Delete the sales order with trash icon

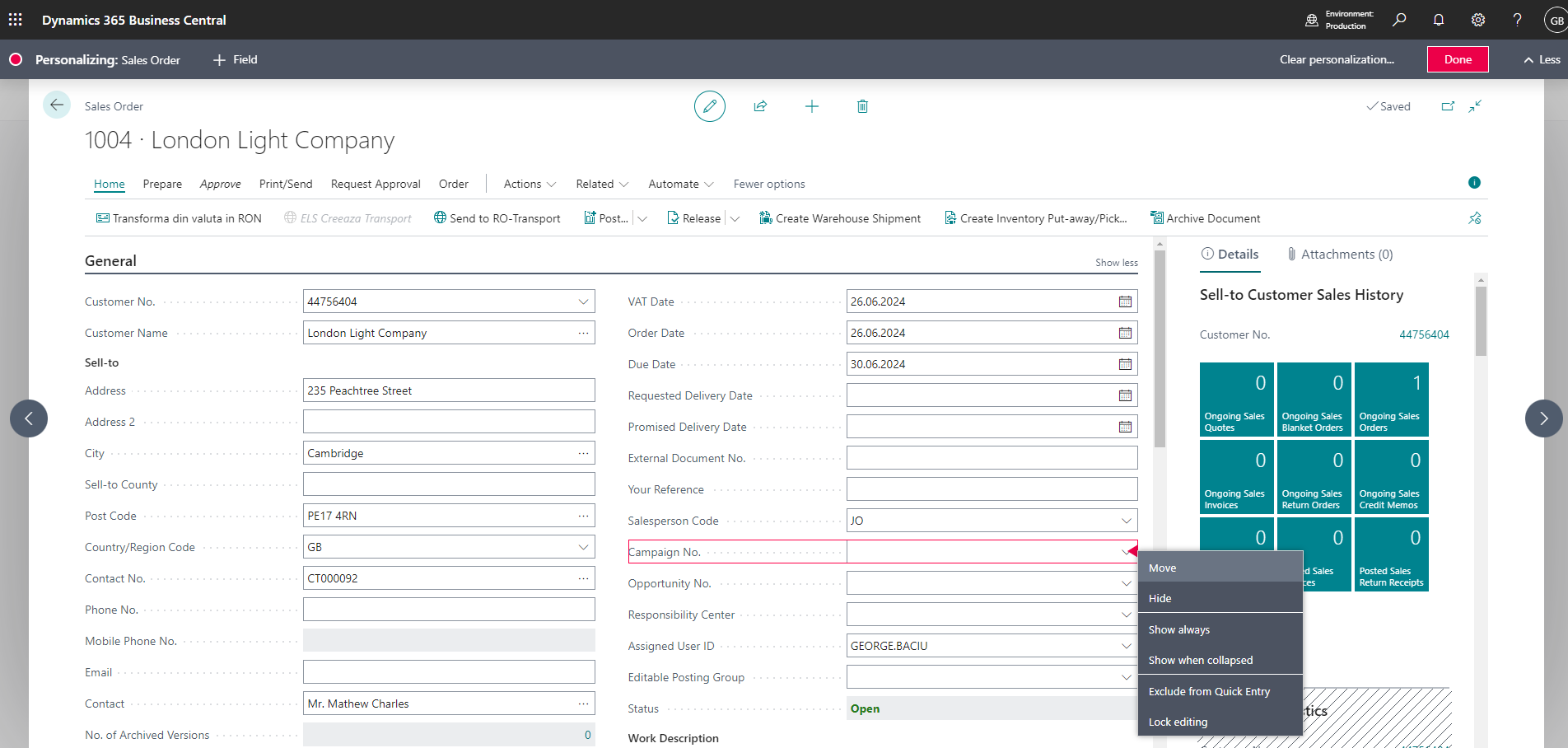click(x=862, y=106)
